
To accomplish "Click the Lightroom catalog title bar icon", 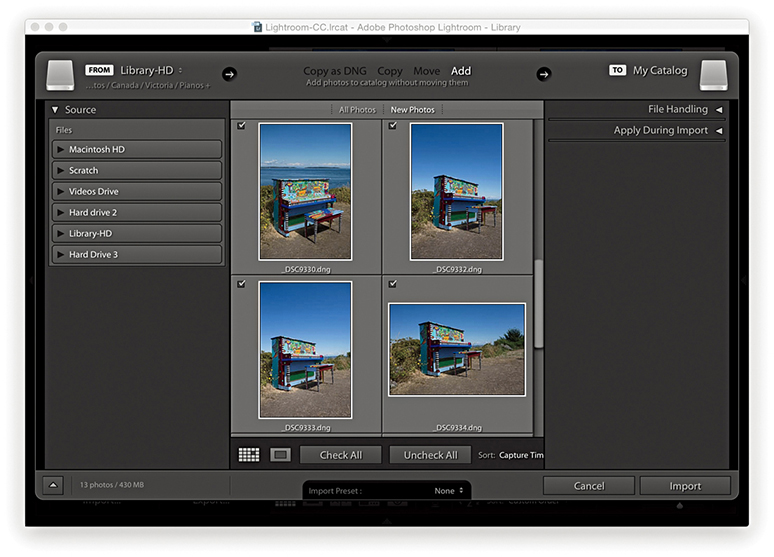I will 257,27.
